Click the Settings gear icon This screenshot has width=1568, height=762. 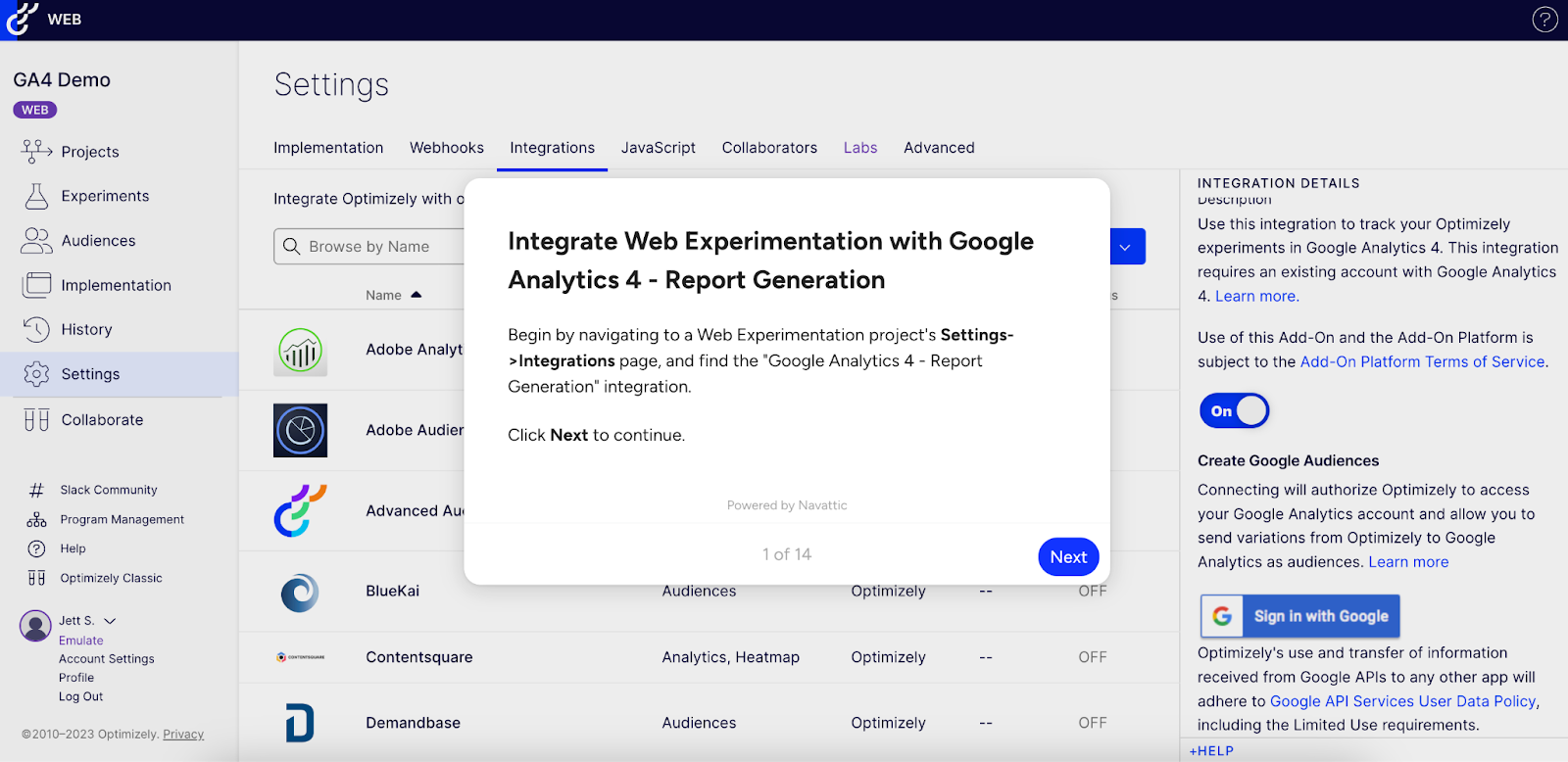point(36,374)
